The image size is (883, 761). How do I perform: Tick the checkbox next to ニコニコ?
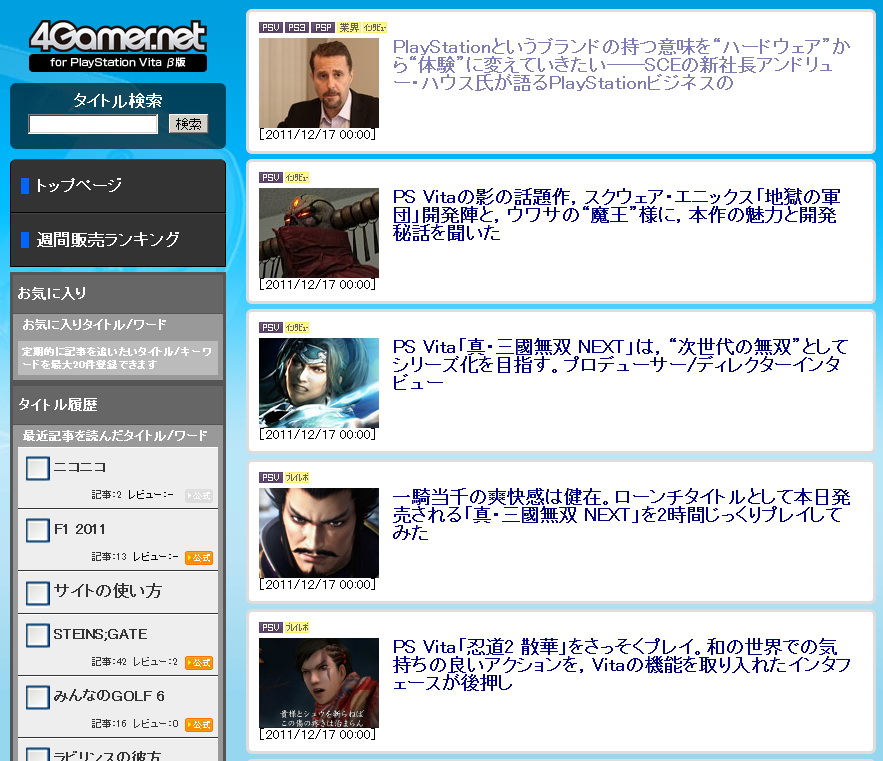pos(38,468)
